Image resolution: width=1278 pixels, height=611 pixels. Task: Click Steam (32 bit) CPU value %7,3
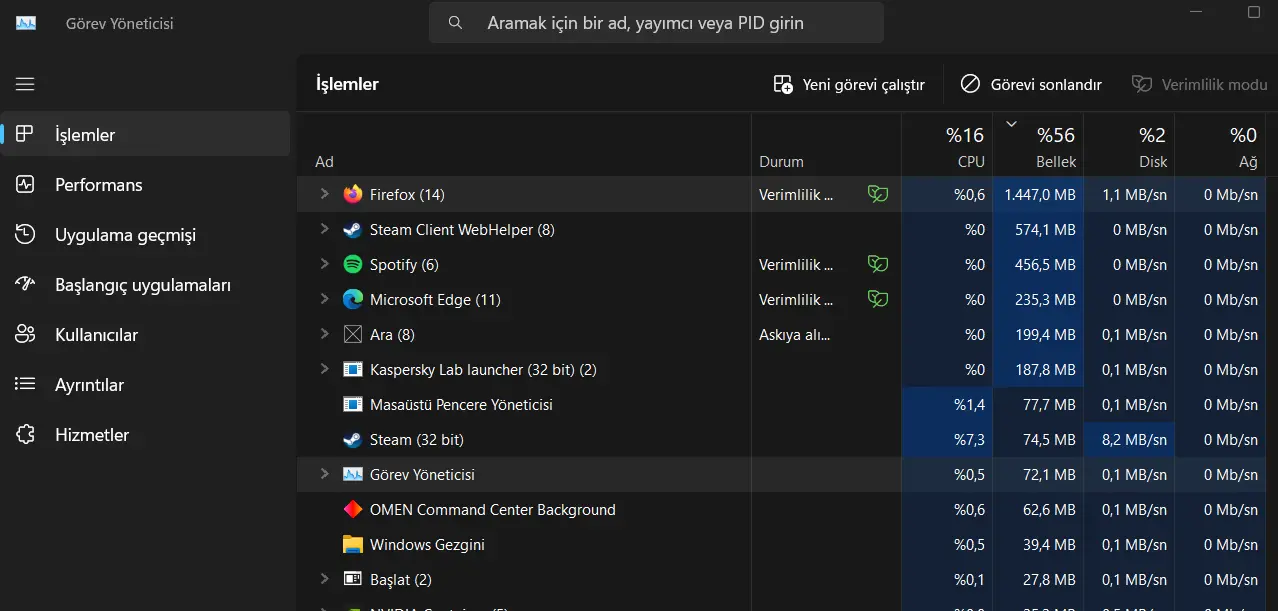tap(969, 440)
